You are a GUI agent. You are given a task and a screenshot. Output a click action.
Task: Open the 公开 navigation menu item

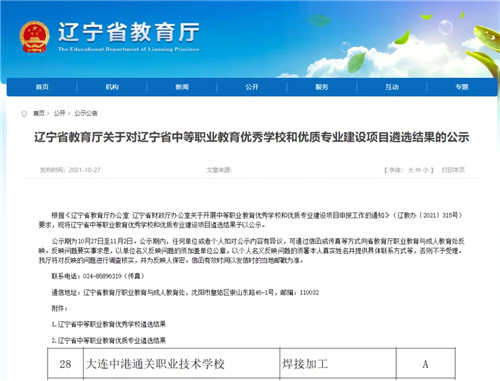pos(252,87)
